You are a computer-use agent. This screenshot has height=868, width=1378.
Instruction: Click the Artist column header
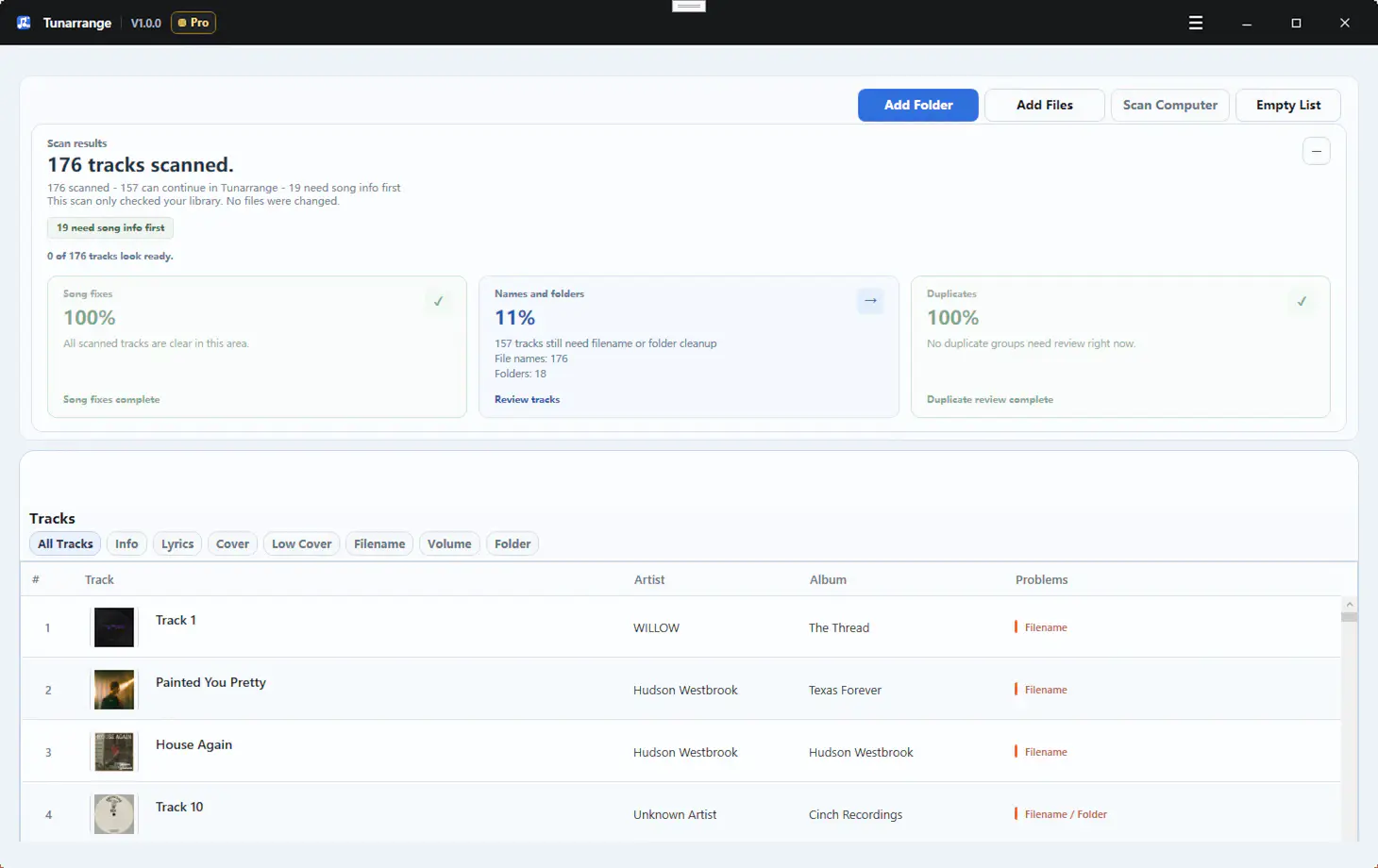point(649,579)
